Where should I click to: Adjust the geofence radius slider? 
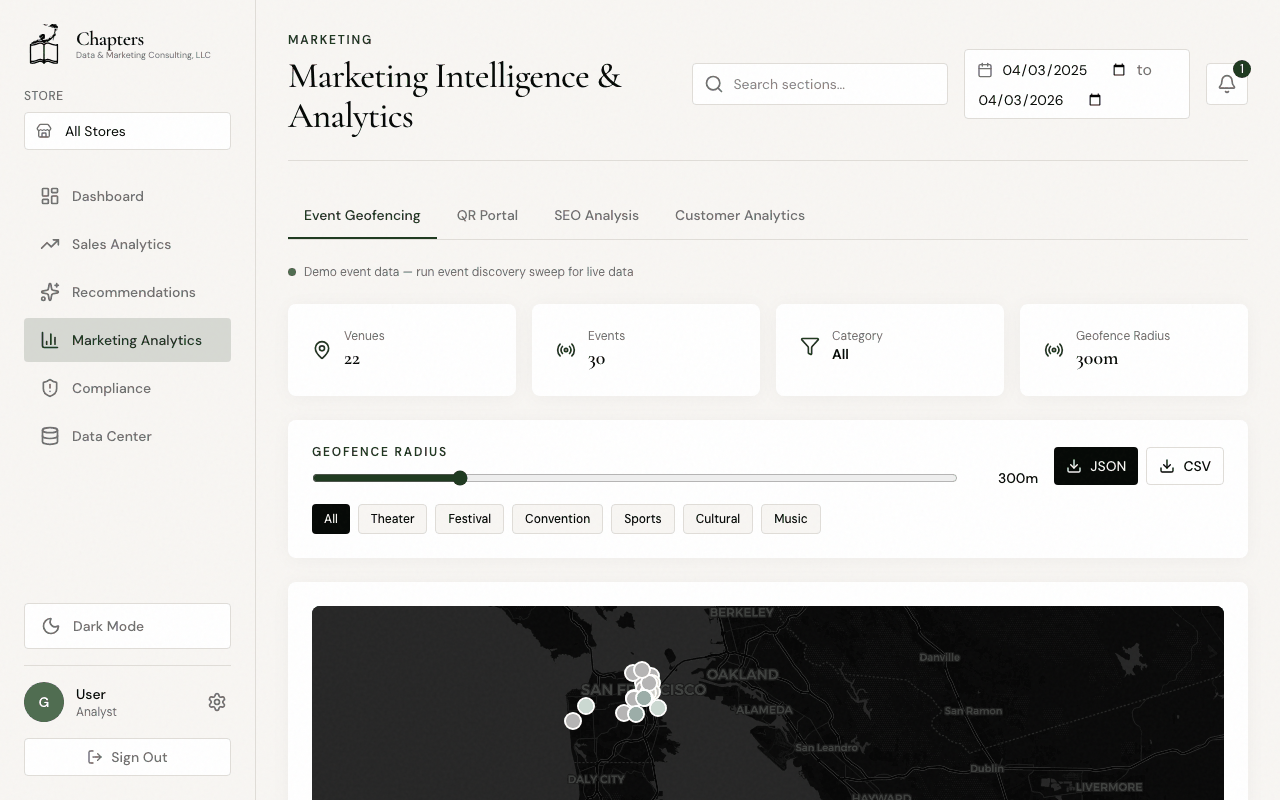(x=459, y=478)
